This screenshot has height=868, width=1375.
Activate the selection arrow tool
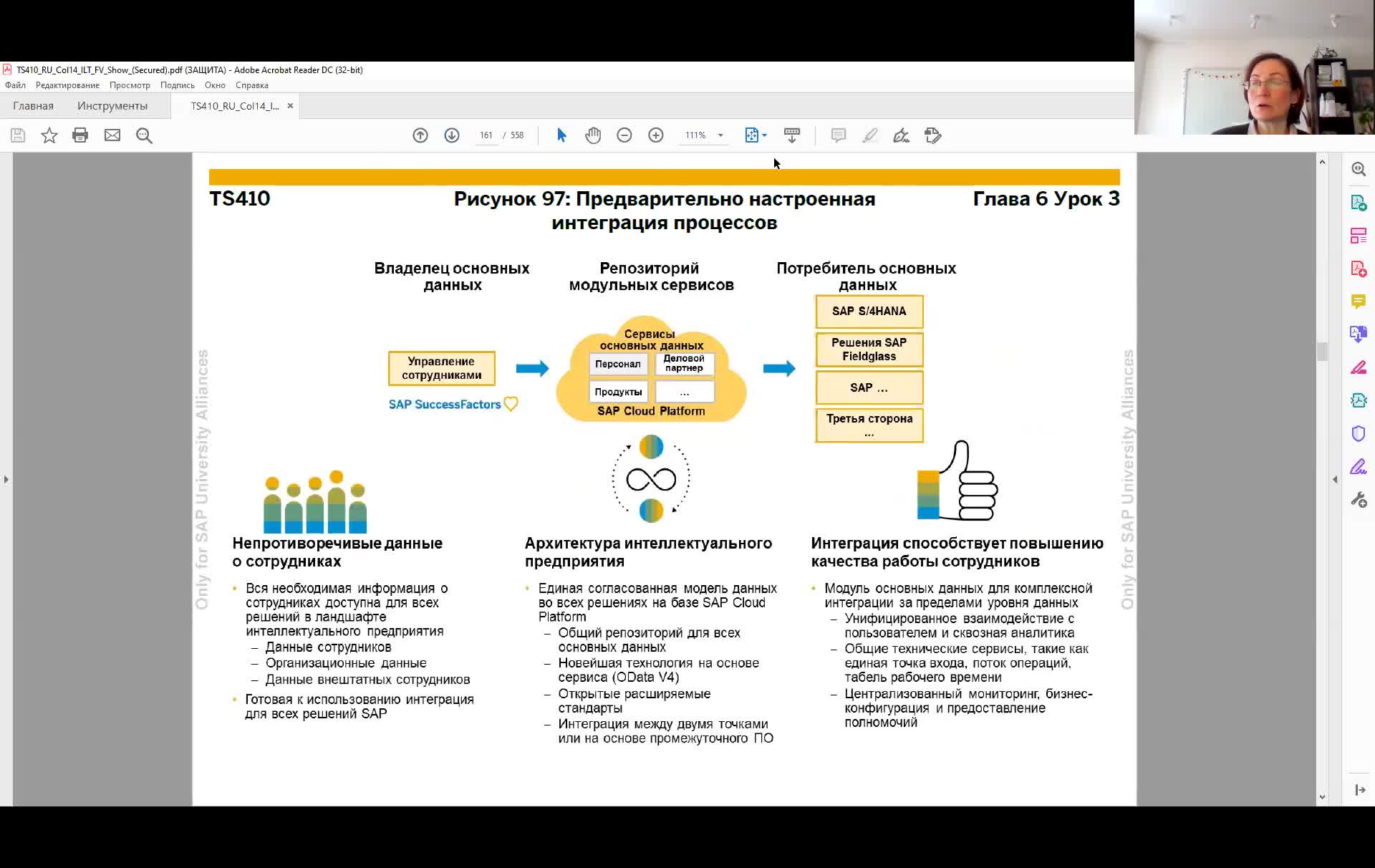561,135
